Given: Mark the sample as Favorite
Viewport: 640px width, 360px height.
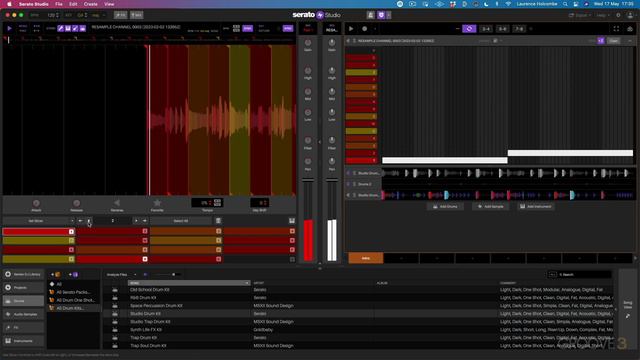Looking at the screenshot, I should pyautogui.click(x=157, y=203).
